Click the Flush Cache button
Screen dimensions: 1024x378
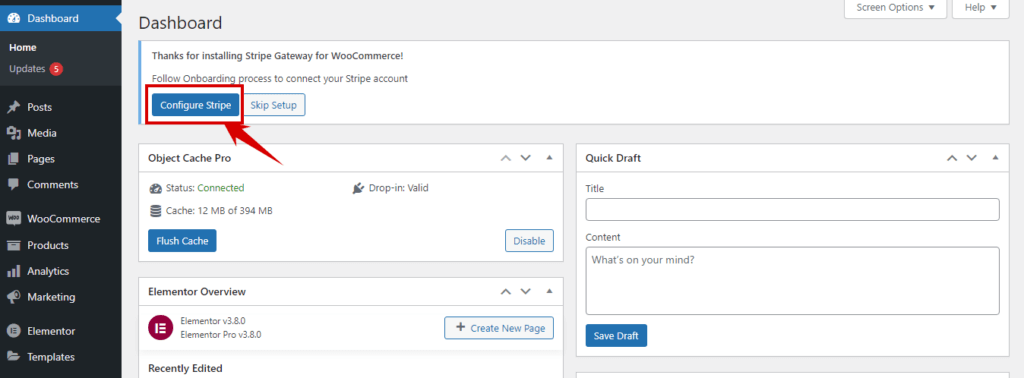(x=182, y=240)
